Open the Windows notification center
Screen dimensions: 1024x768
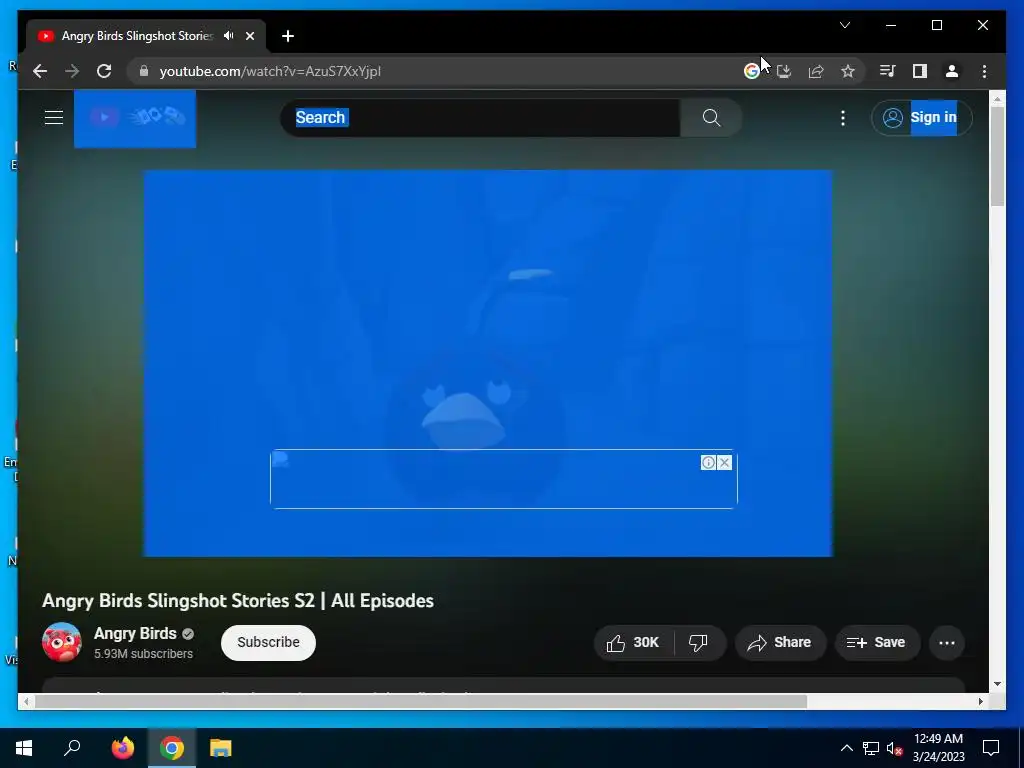point(991,748)
